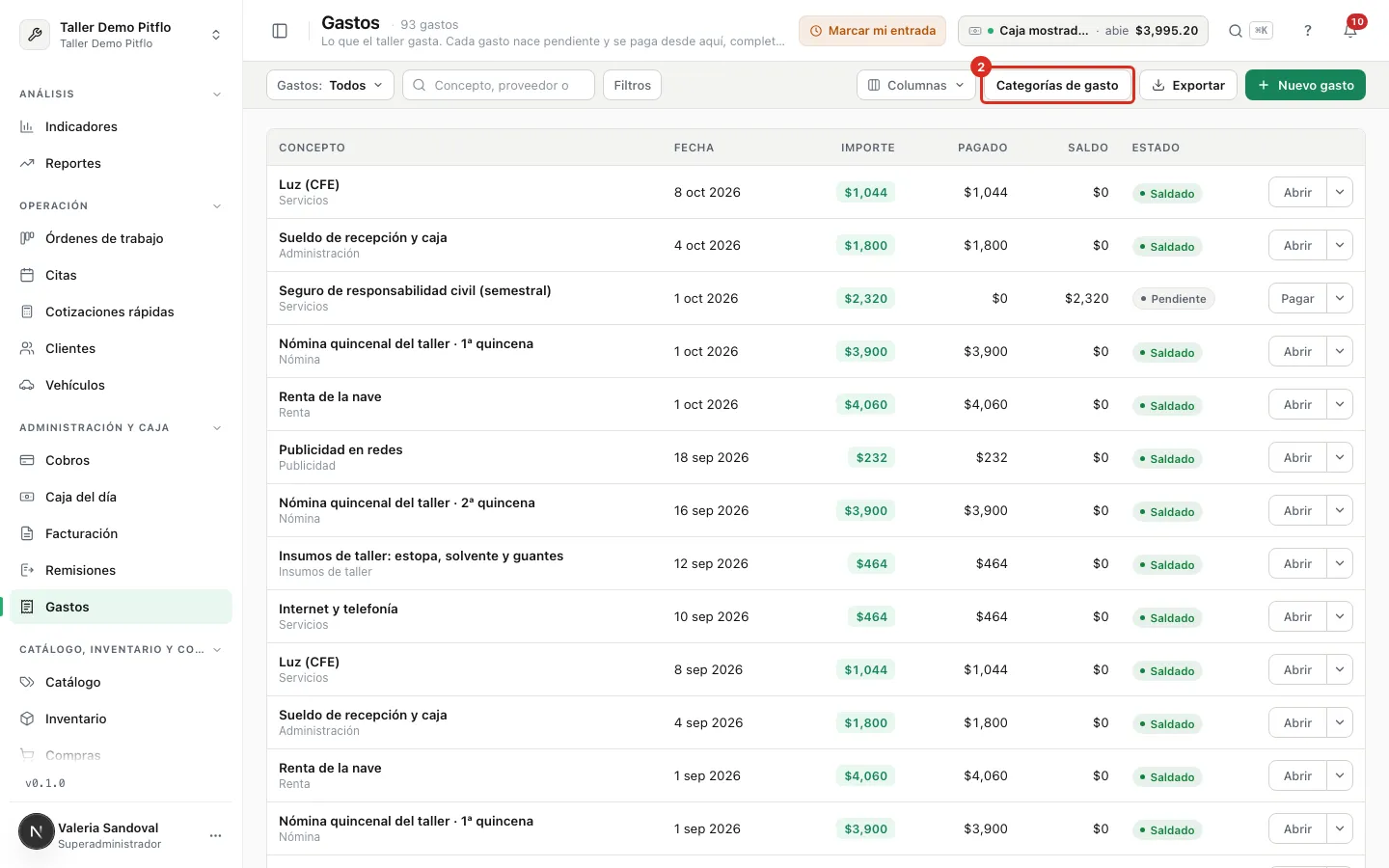
Task: Click the Remisiones icon
Action: [x=27, y=570]
